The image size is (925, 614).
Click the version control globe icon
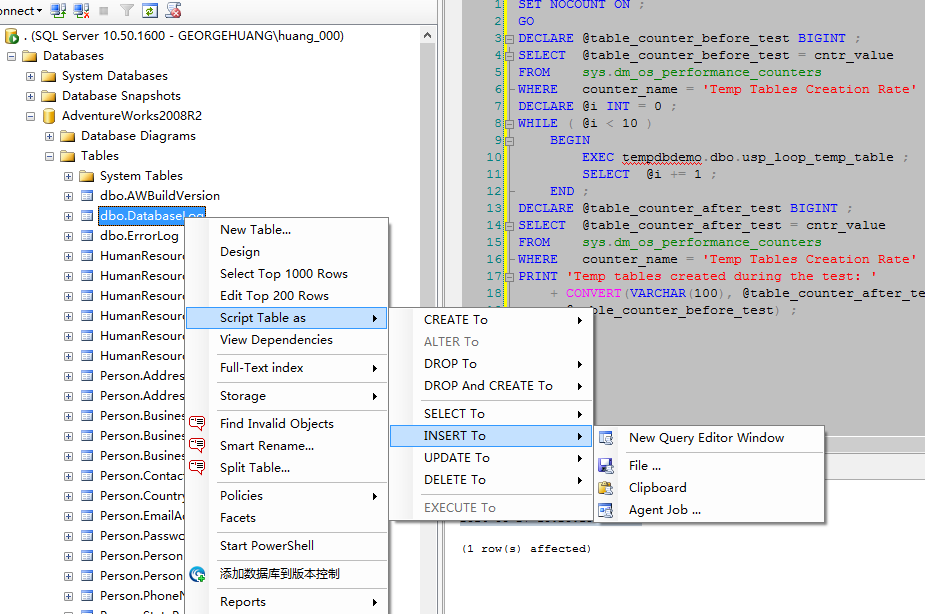197,574
